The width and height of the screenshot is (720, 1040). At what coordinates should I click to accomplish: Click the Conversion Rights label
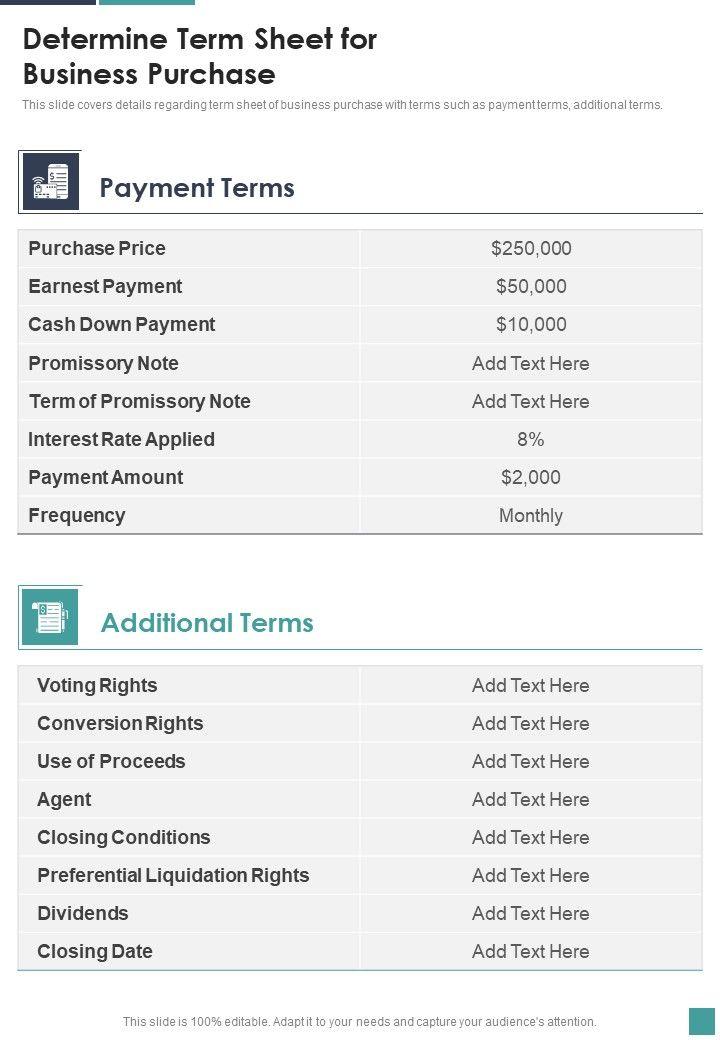(x=120, y=723)
